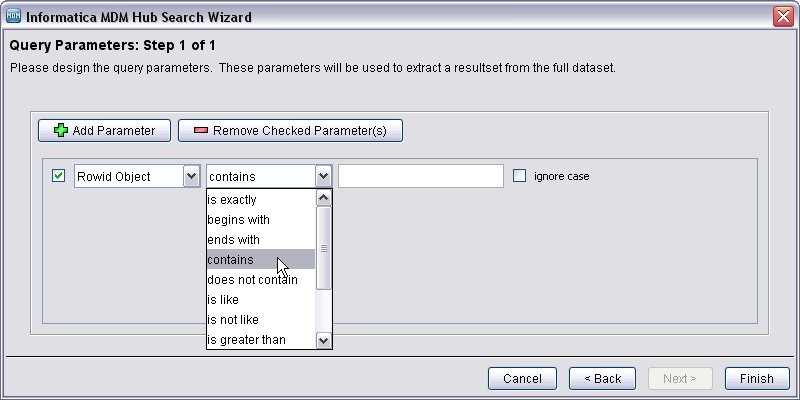Click the Finish button

[757, 379]
